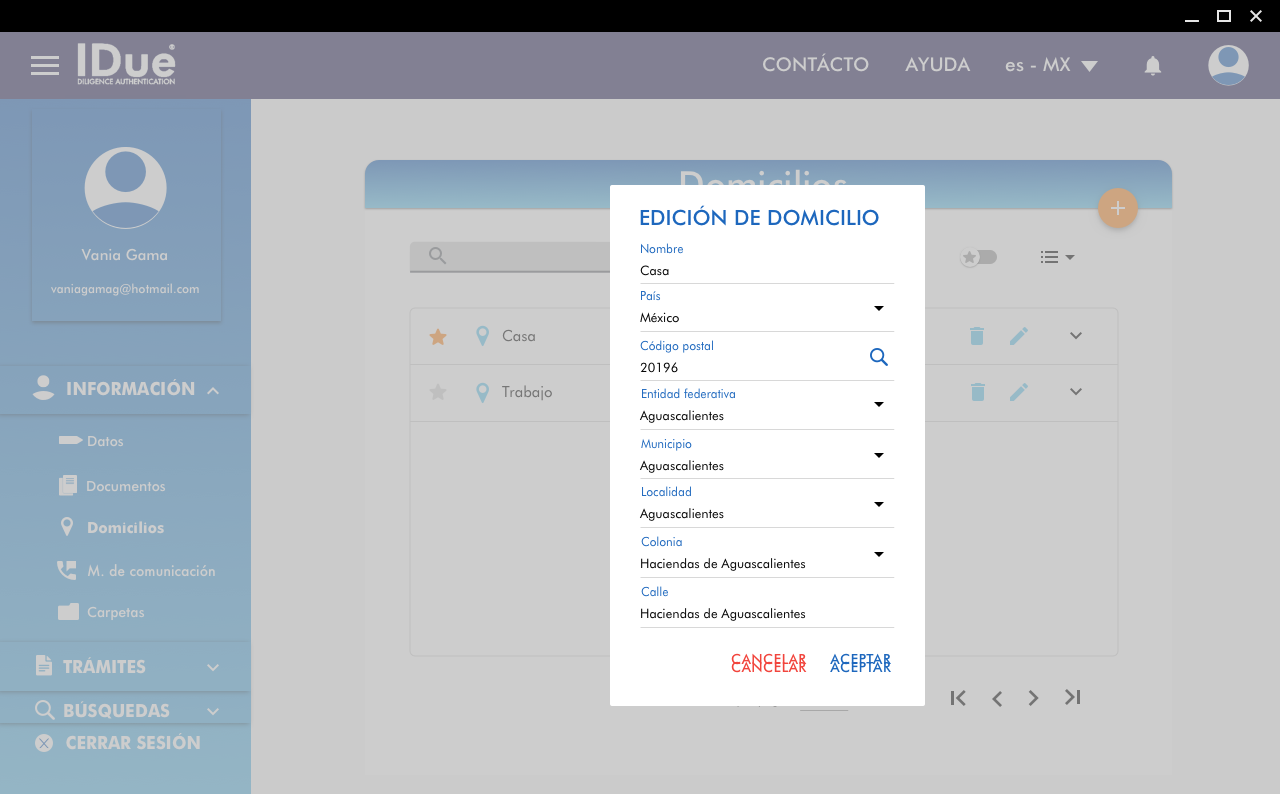Toggle the favorites filter switch

click(979, 257)
